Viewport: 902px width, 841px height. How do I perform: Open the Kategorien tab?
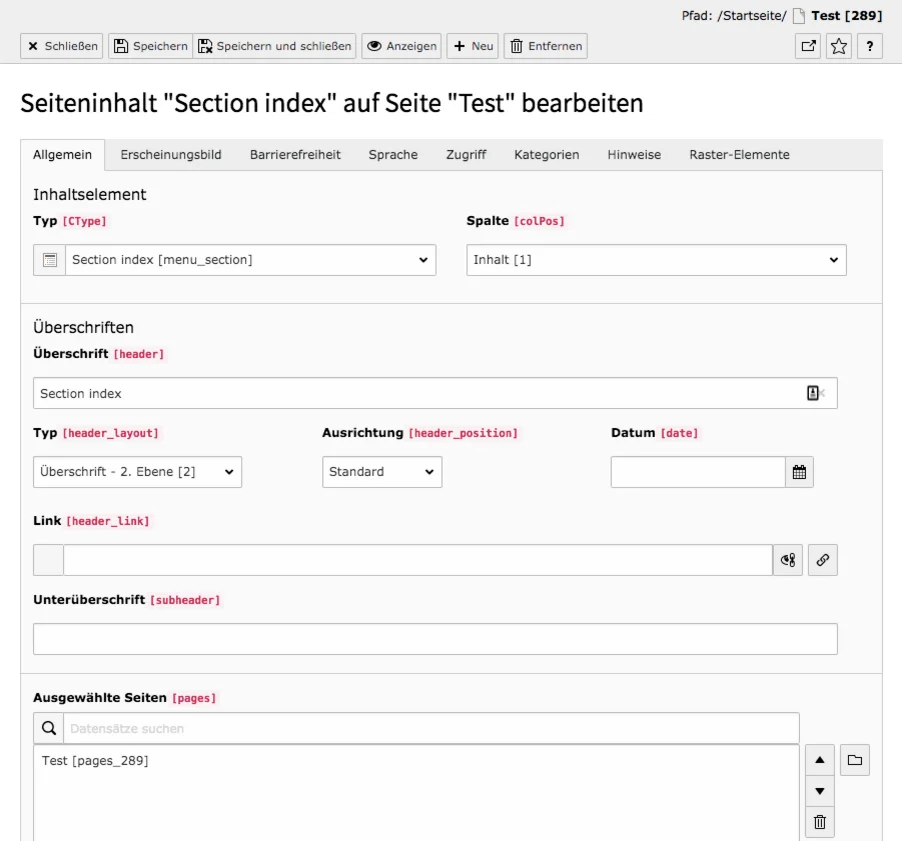tap(548, 155)
